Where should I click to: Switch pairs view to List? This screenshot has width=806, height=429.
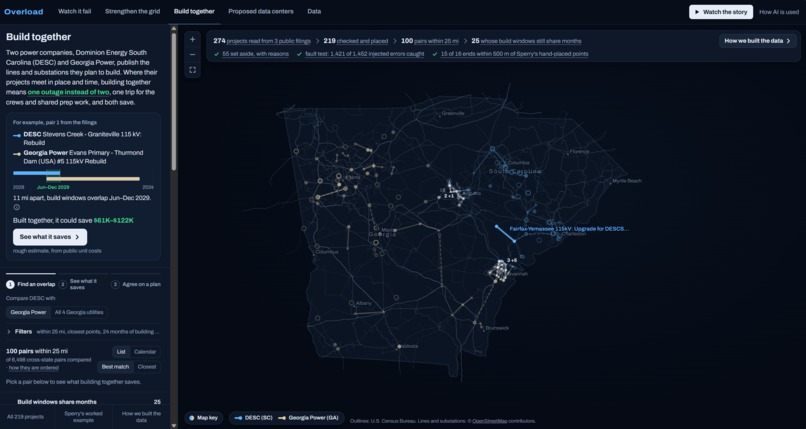click(x=121, y=352)
